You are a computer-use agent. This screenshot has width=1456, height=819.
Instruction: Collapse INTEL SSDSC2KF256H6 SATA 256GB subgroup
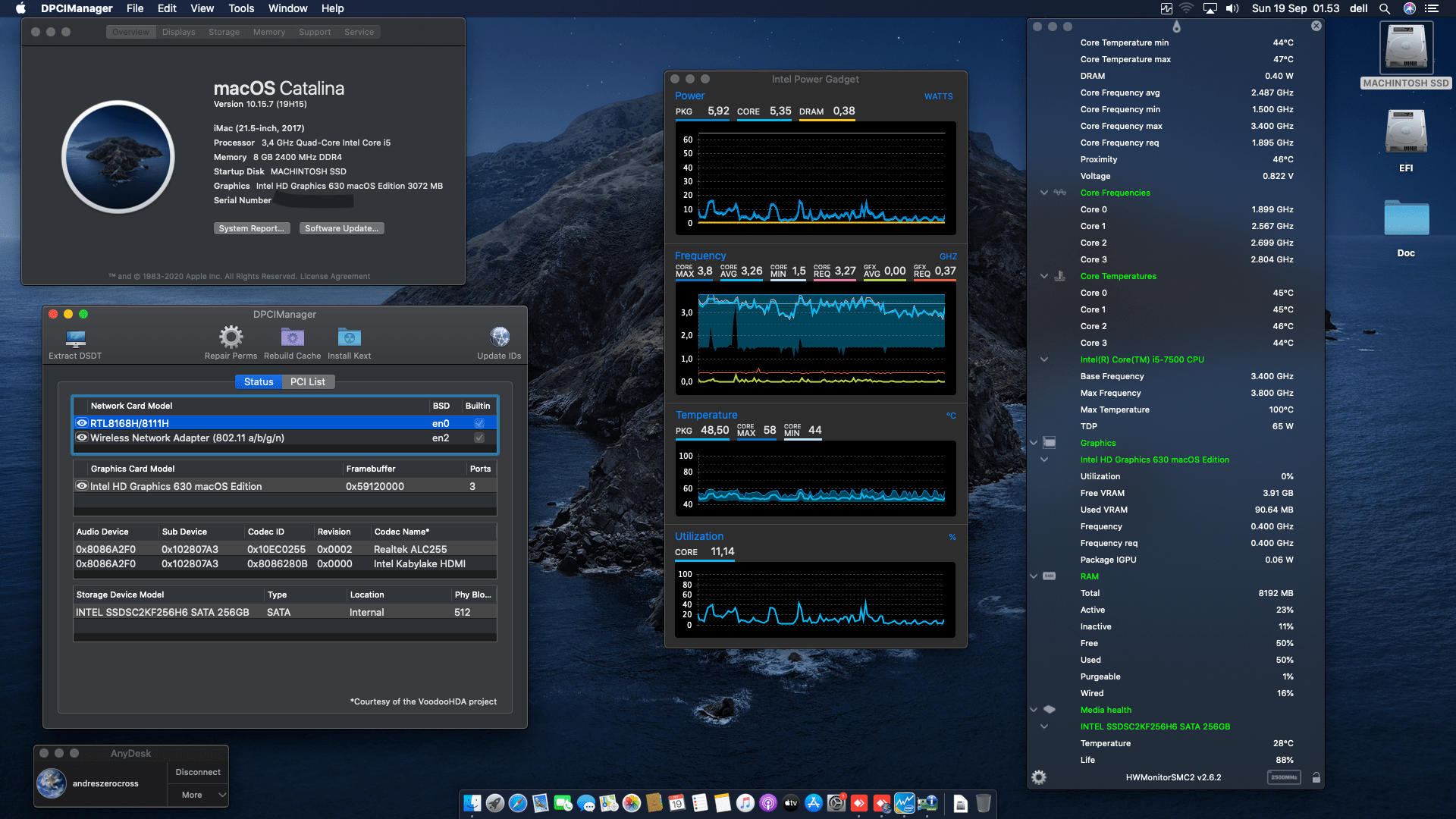pyautogui.click(x=1044, y=726)
